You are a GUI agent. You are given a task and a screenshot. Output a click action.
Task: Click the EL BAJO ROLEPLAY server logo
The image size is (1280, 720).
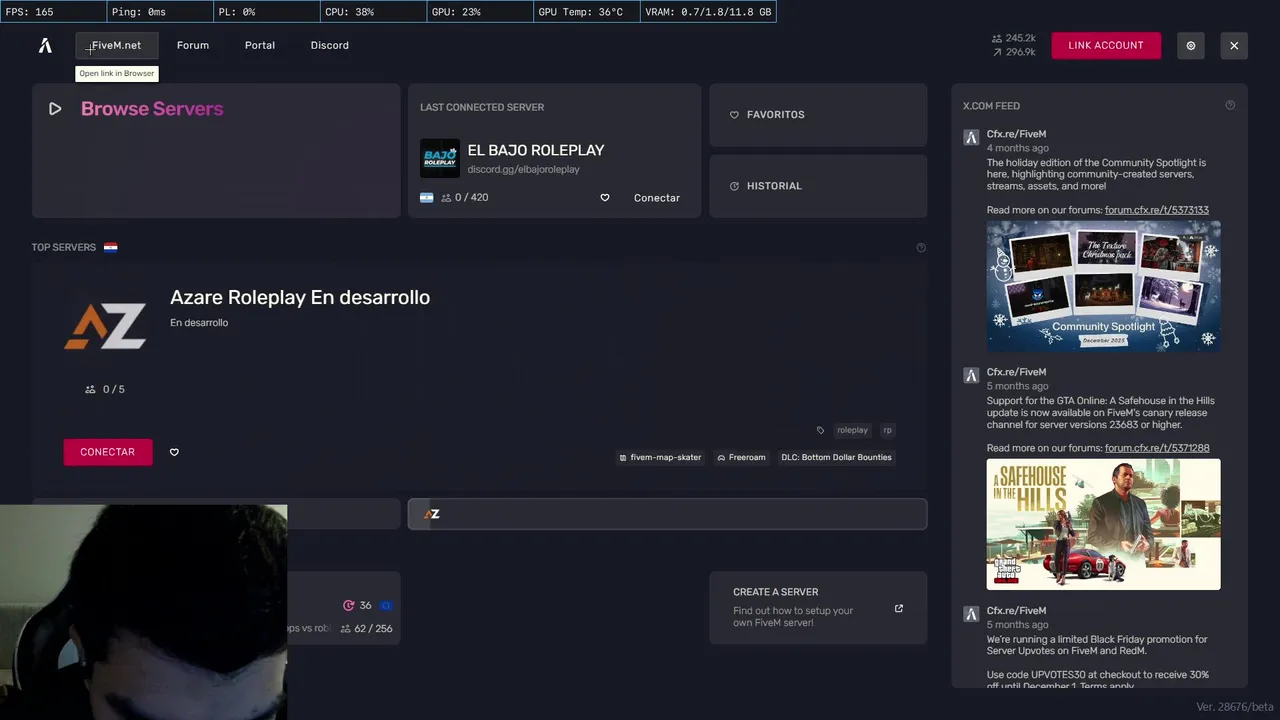click(x=440, y=158)
